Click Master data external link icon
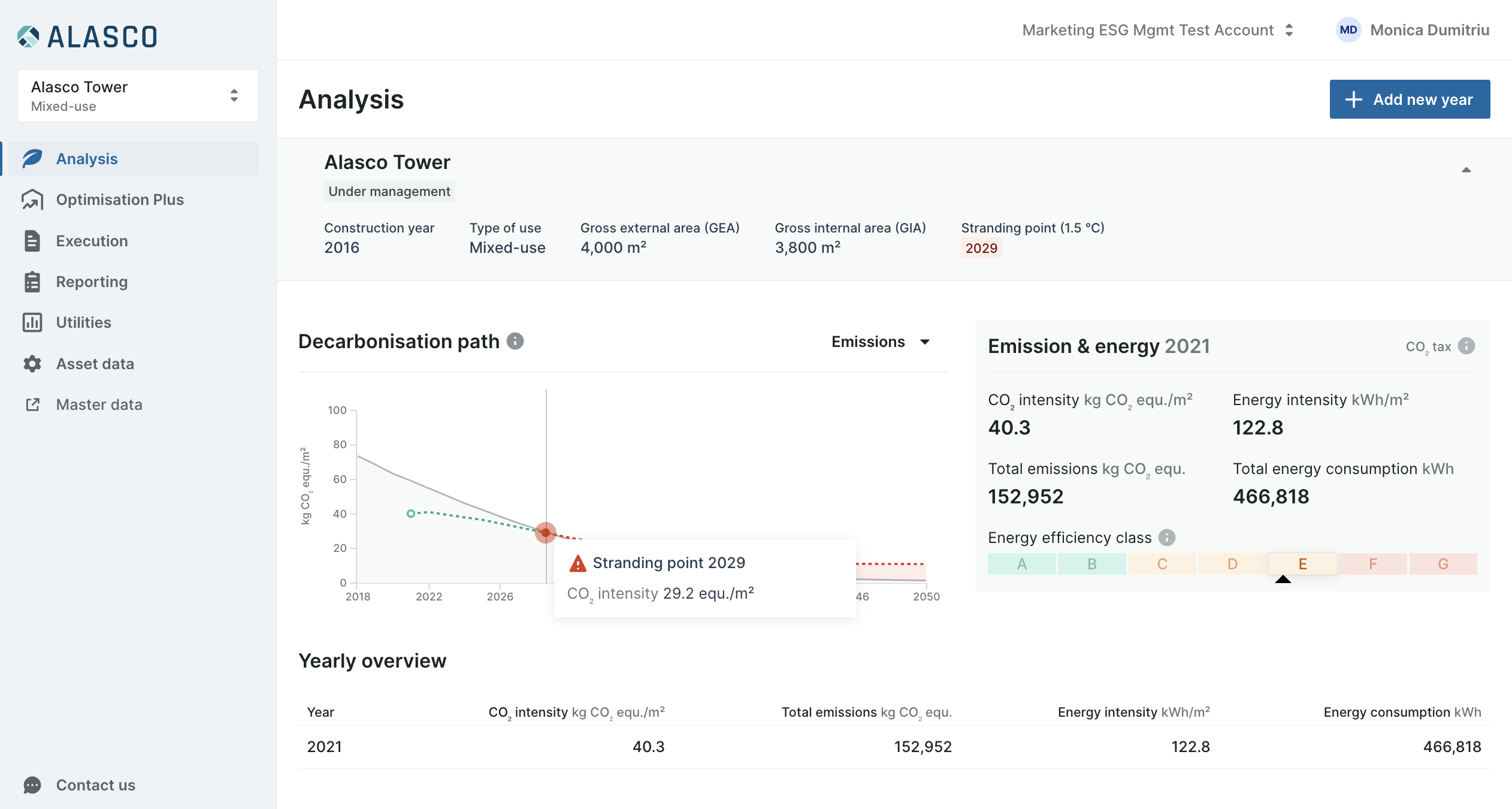This screenshot has width=1512, height=809. [x=32, y=404]
